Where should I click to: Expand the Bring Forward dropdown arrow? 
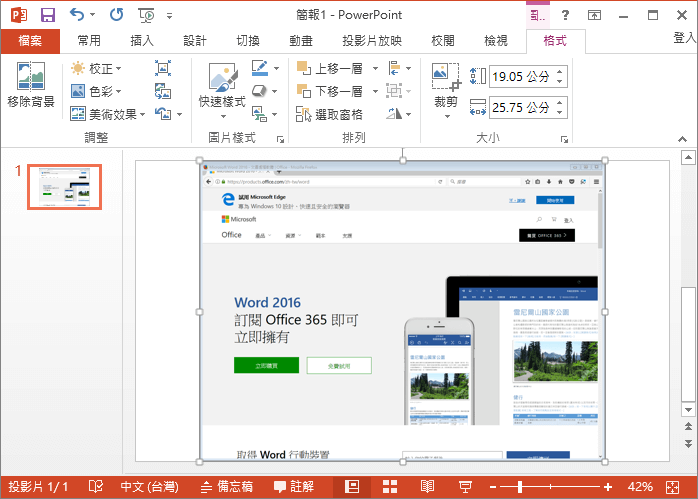point(375,69)
